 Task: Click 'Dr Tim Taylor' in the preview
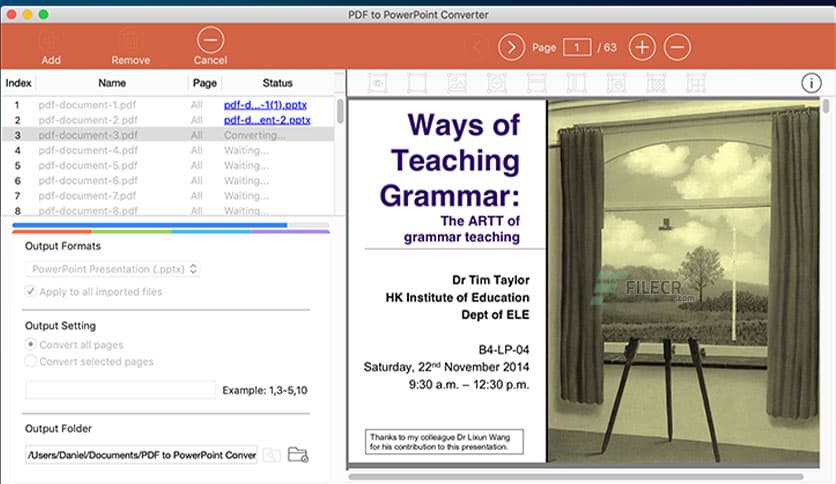[x=491, y=280]
